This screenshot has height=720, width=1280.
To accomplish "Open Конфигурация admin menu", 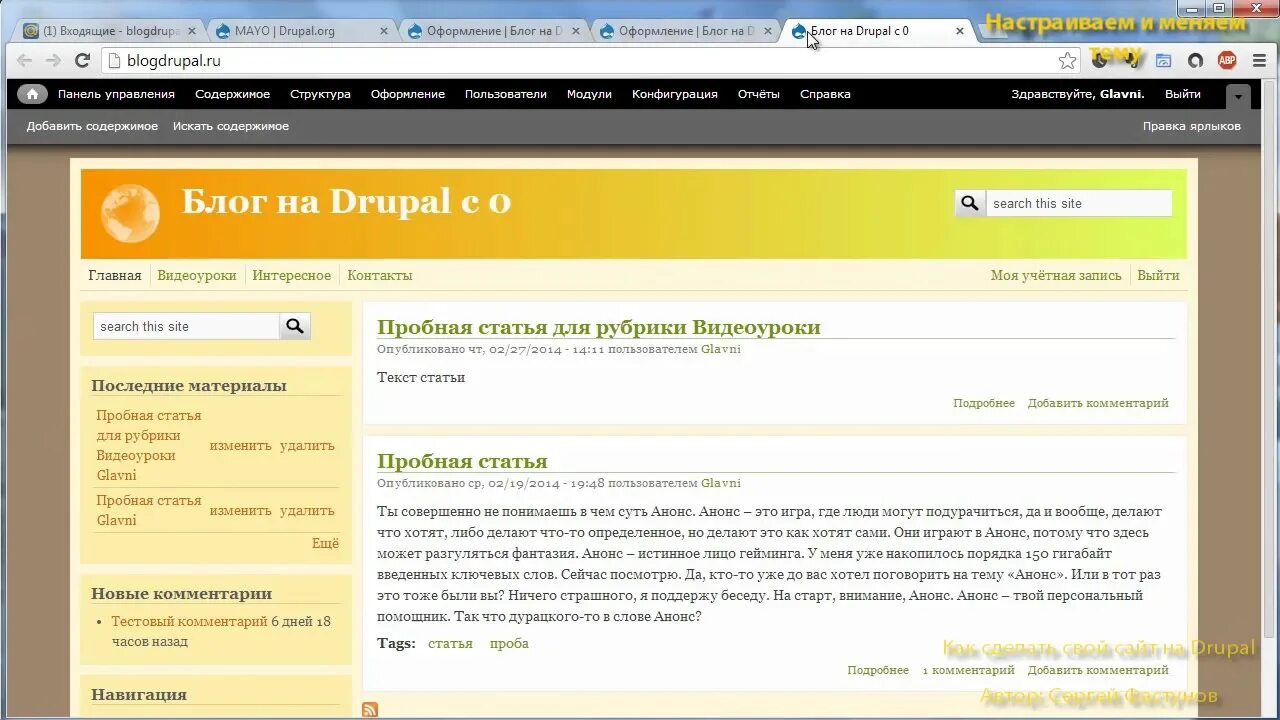I will click(x=675, y=94).
